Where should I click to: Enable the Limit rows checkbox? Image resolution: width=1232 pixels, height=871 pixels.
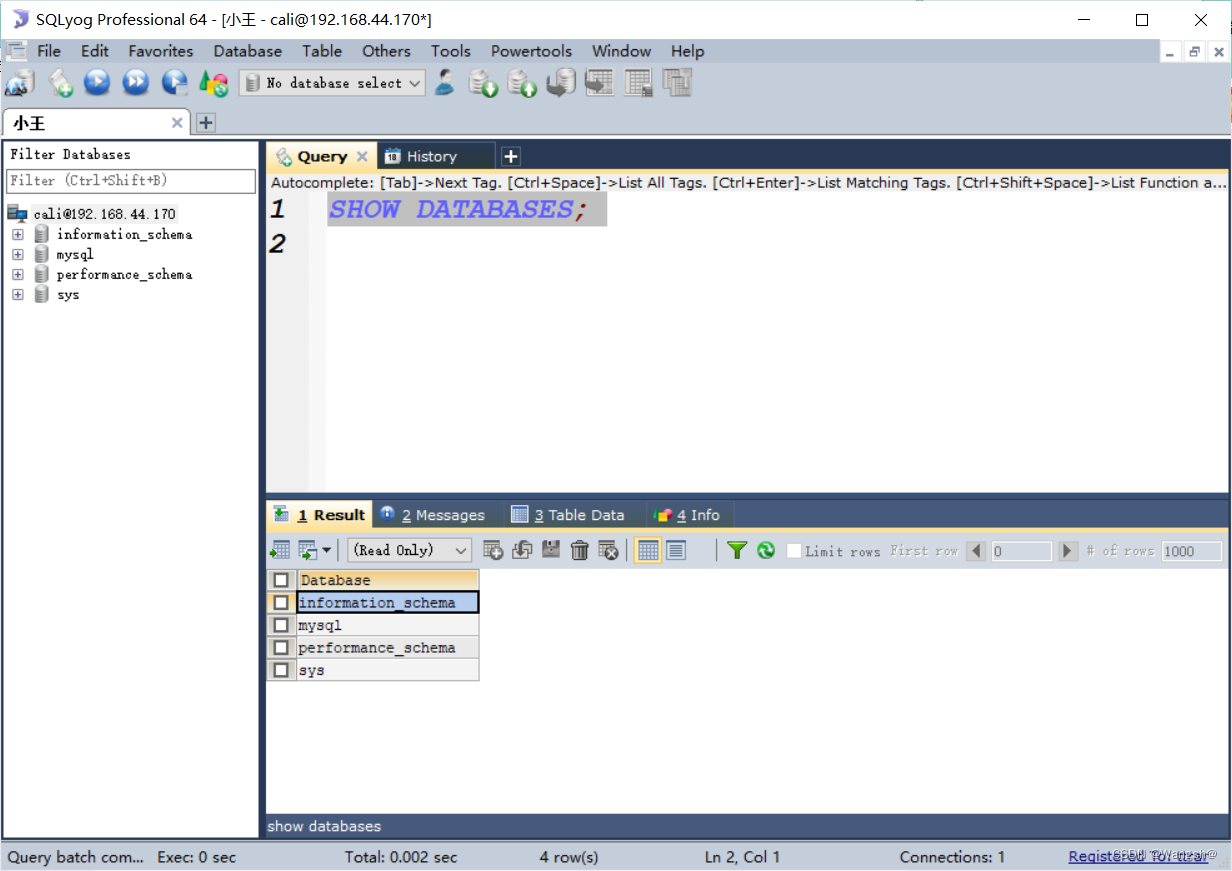click(794, 551)
